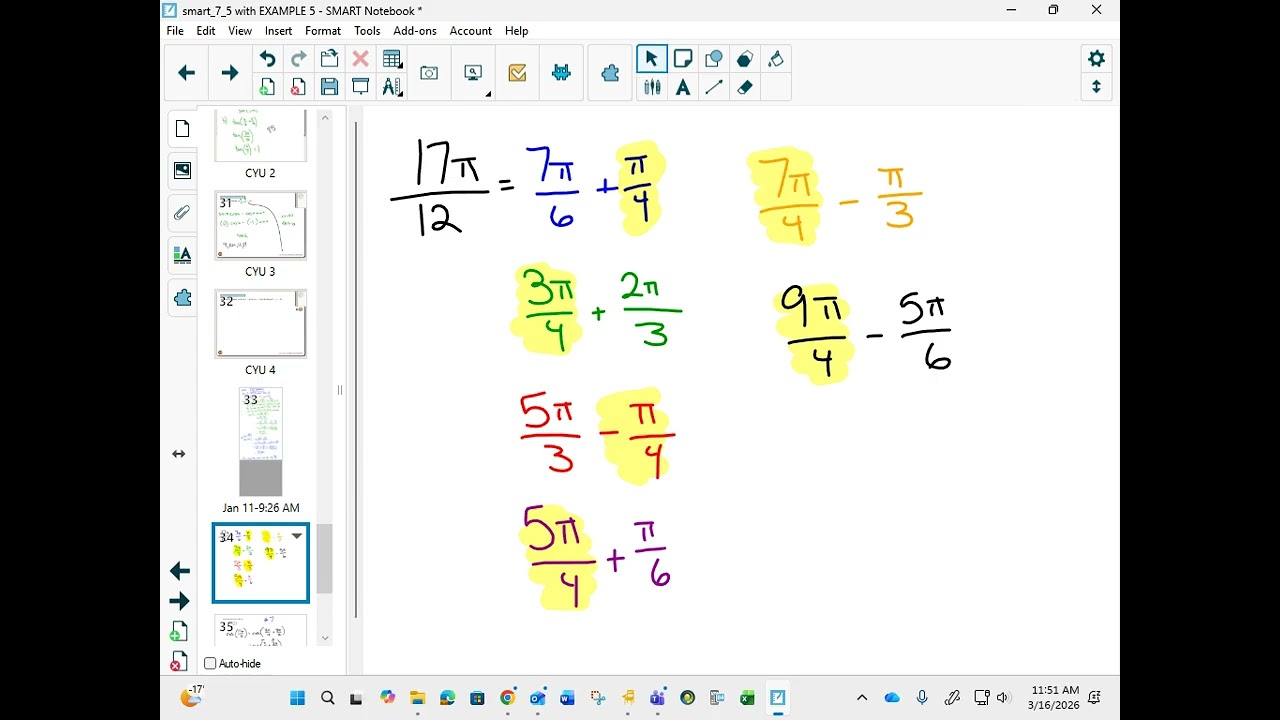Screen dimensions: 1280x720
Task: Open Windows taskbar search
Action: tap(327, 698)
